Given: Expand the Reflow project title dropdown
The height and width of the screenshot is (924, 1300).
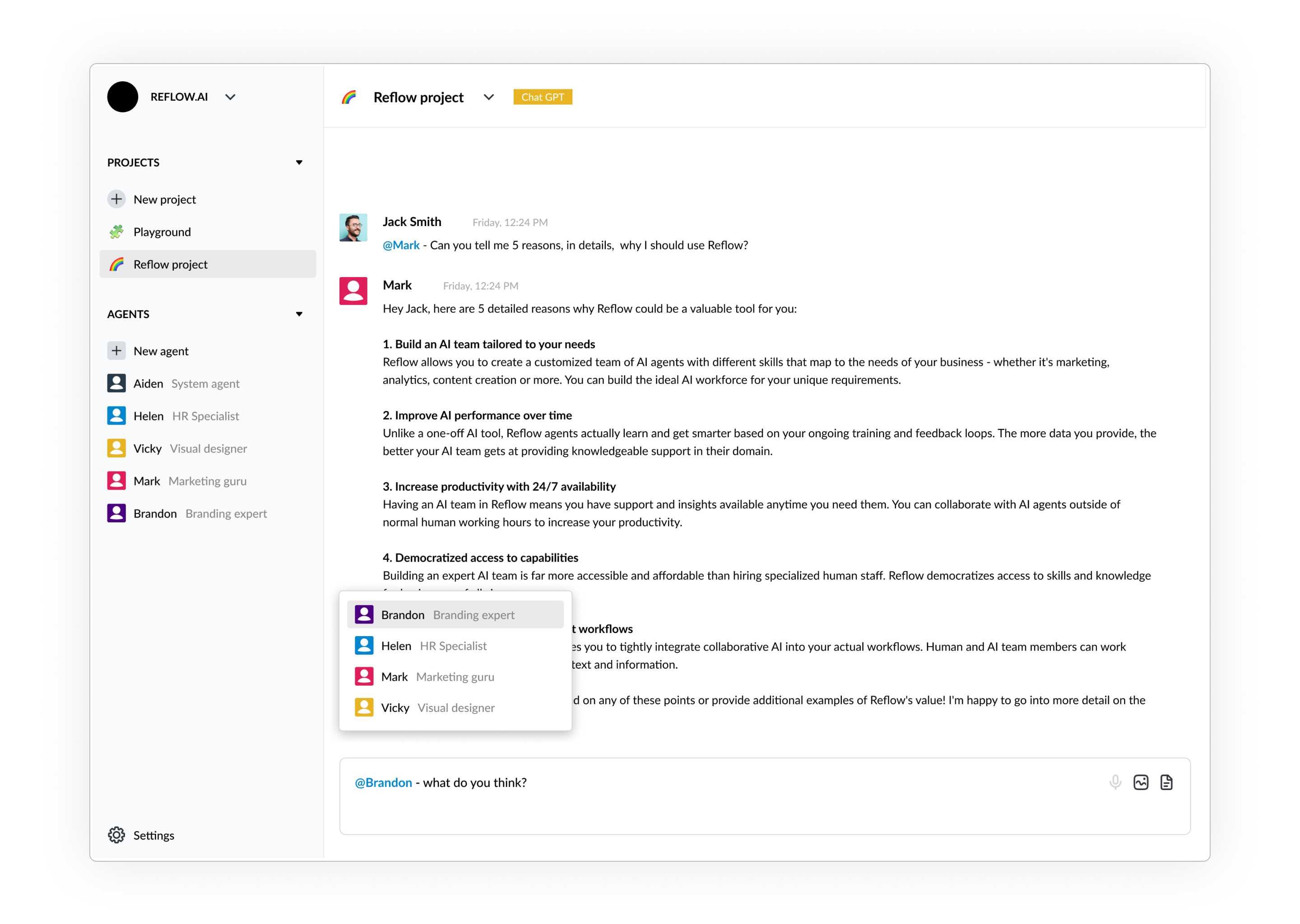Looking at the screenshot, I should click(488, 97).
